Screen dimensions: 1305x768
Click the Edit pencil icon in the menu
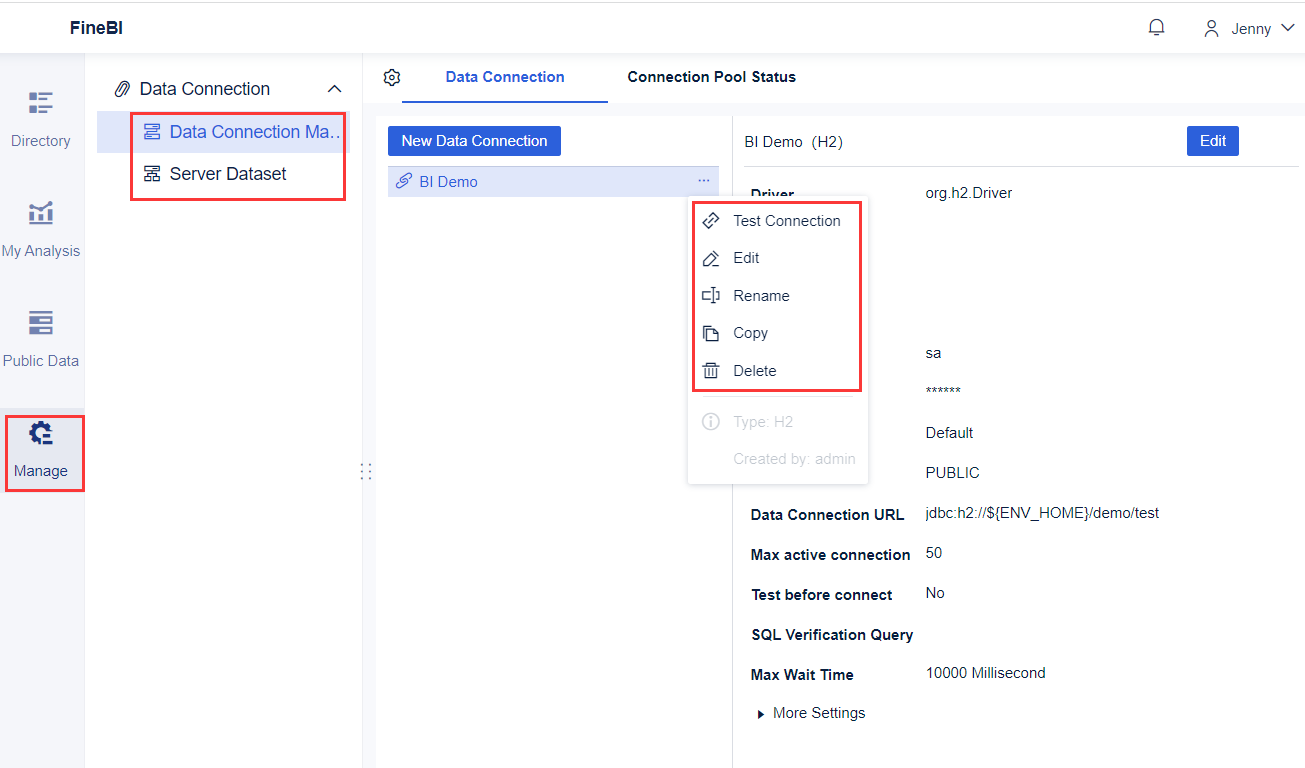pos(710,257)
